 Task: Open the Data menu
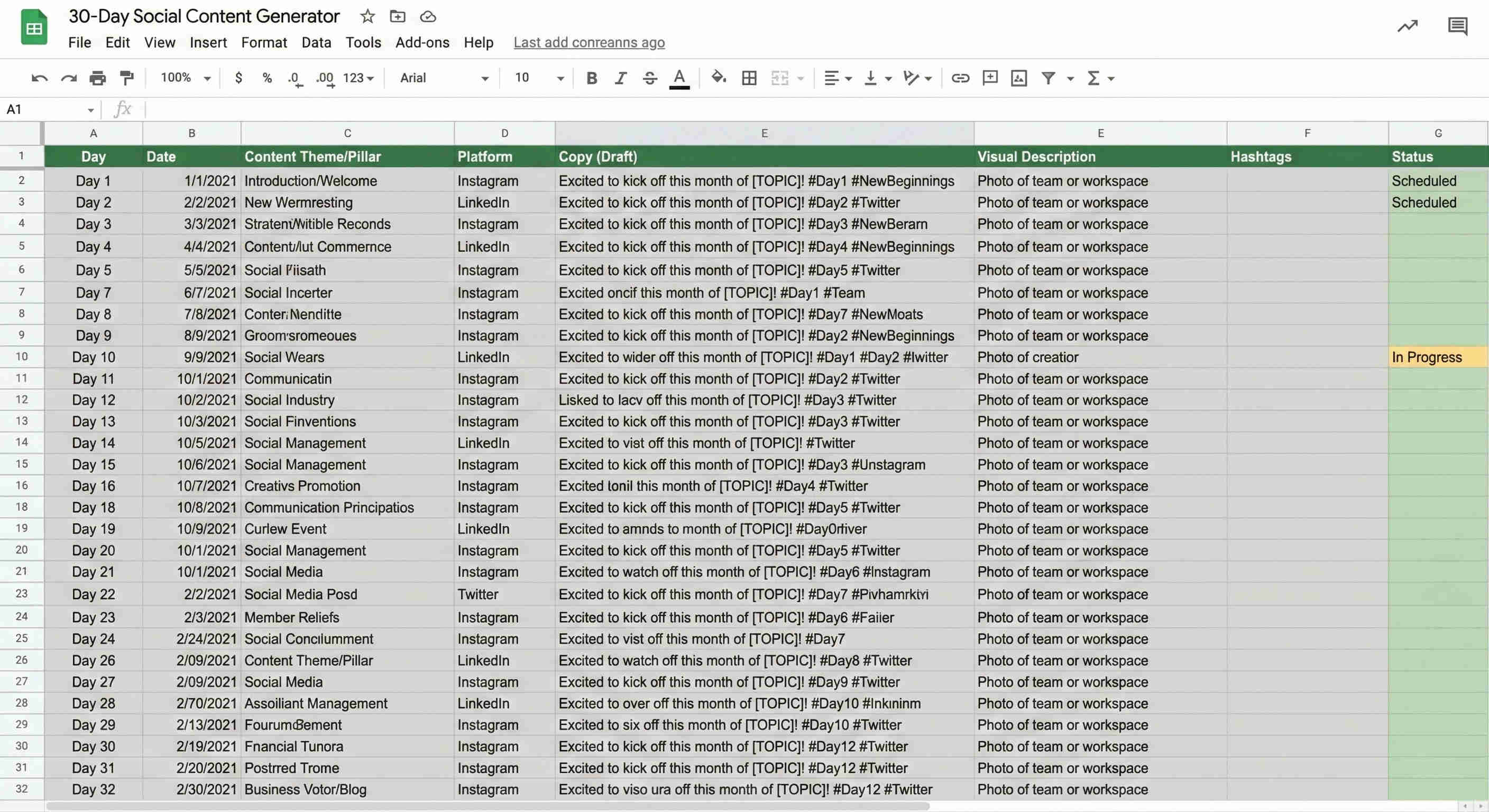point(316,42)
